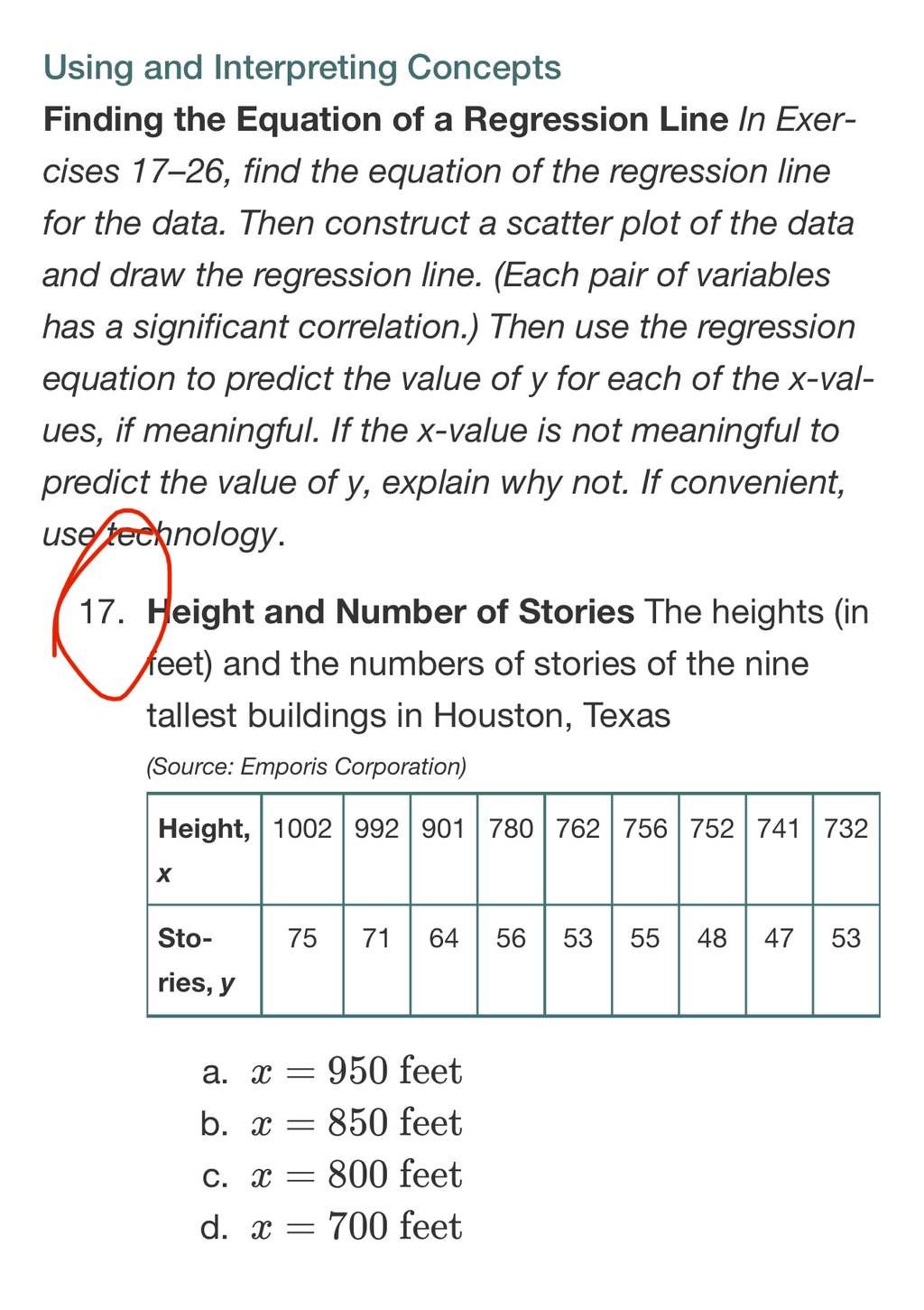Click option c, x = 800 feet
This screenshot has height=1310, width=924.
click(x=332, y=1175)
